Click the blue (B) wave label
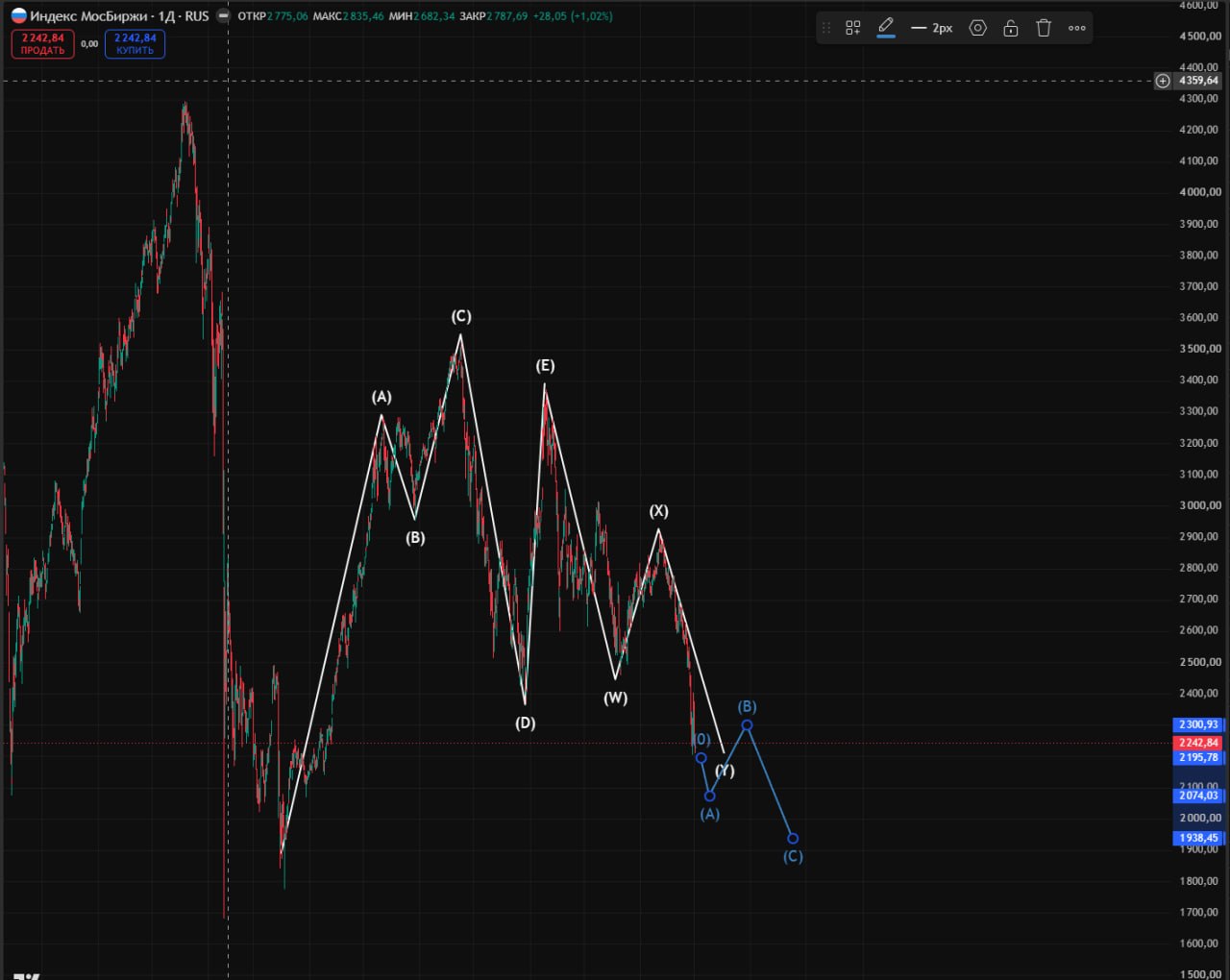The height and width of the screenshot is (980, 1230). click(747, 707)
